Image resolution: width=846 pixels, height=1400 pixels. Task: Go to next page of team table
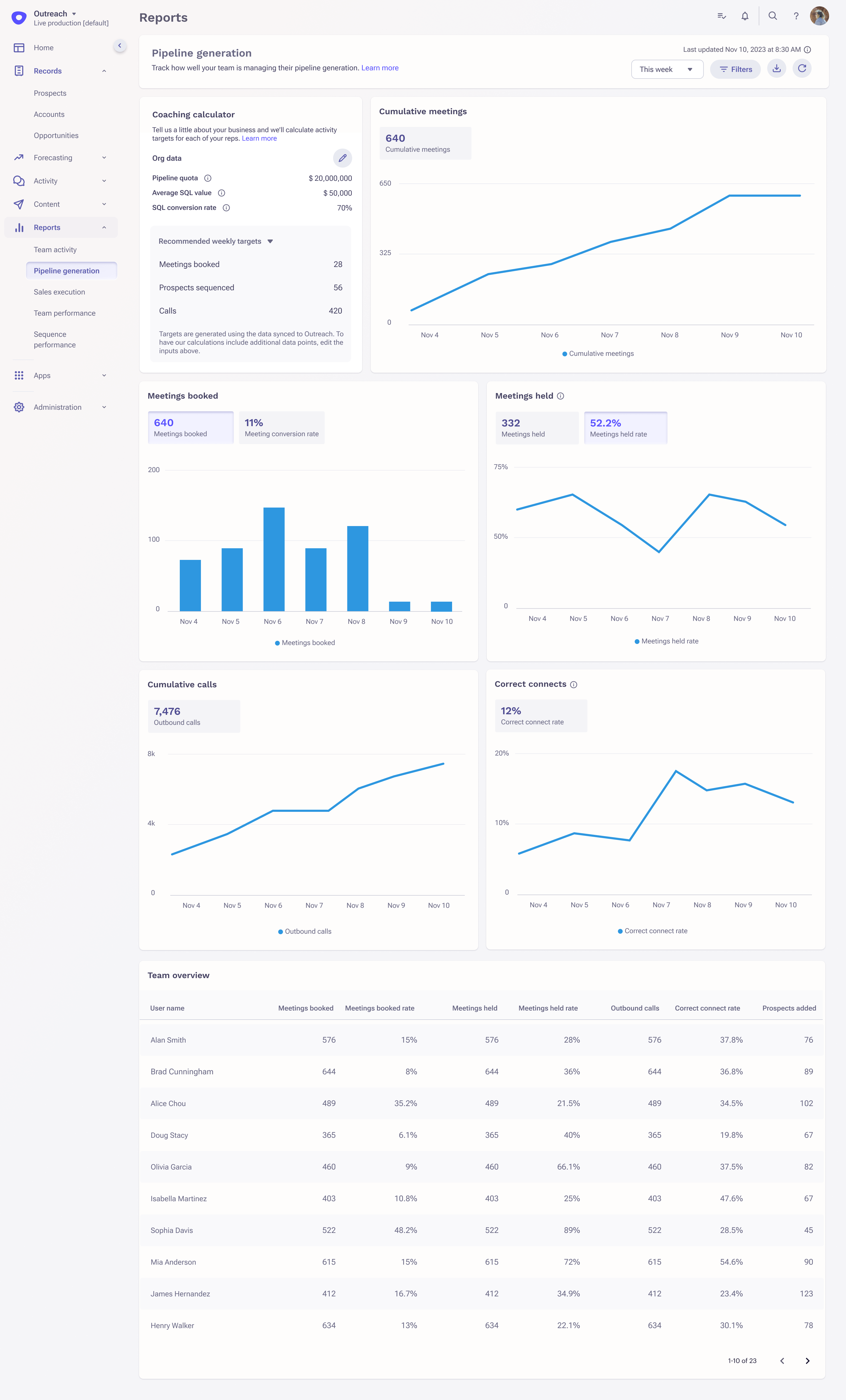(807, 1361)
